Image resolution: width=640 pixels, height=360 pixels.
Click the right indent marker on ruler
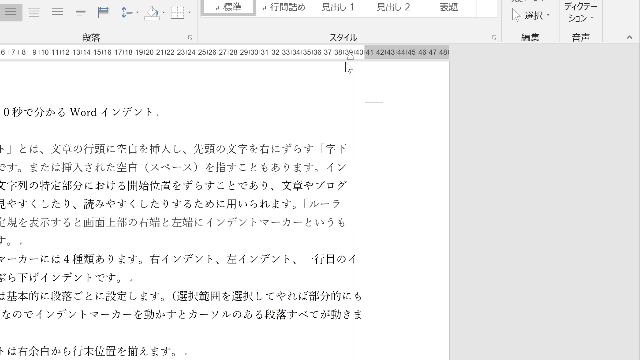[x=351, y=58]
